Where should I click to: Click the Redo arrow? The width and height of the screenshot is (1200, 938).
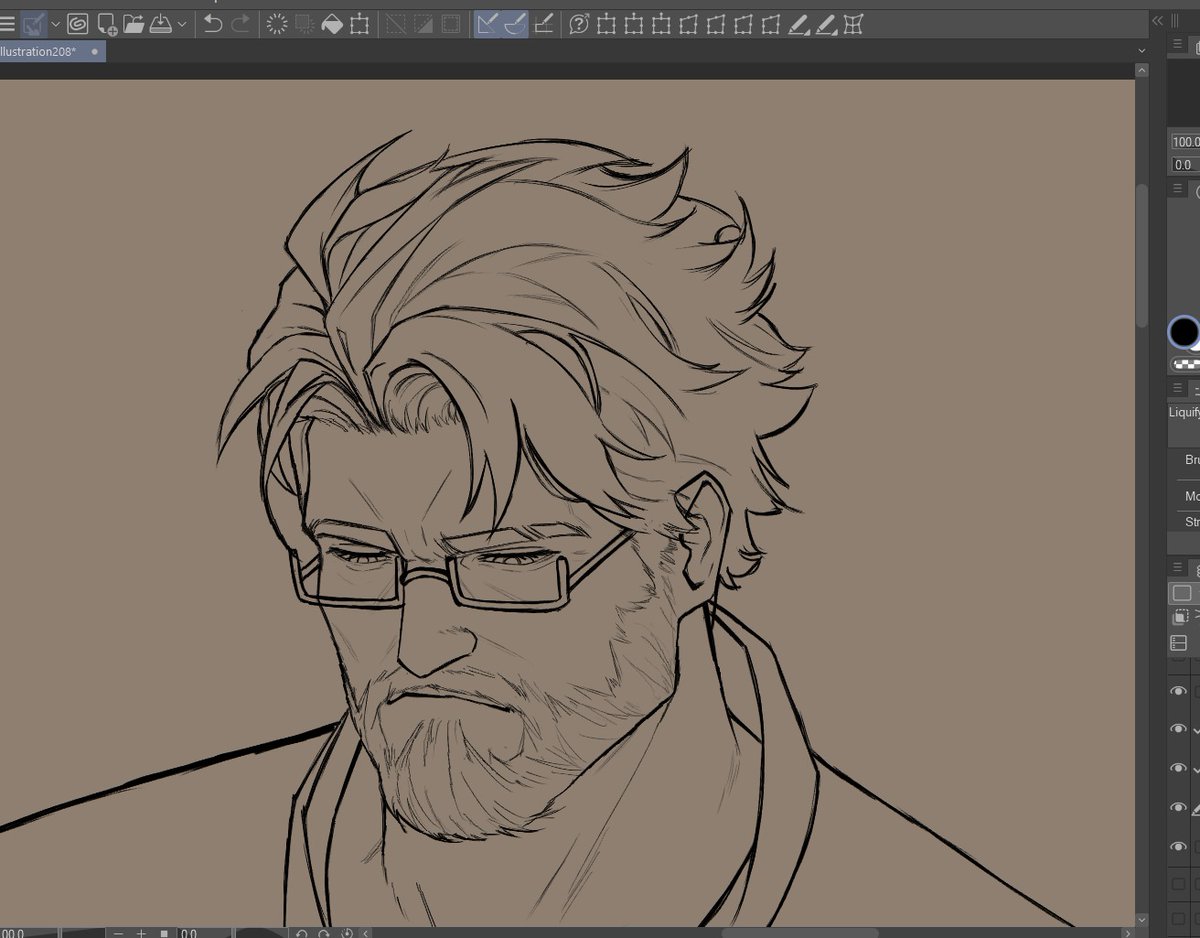point(240,24)
